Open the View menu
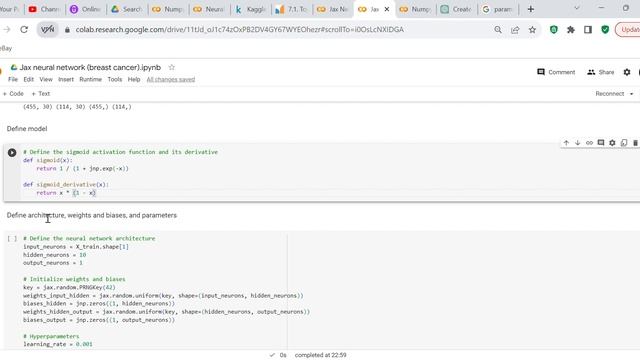The image size is (640, 360). click(46, 79)
